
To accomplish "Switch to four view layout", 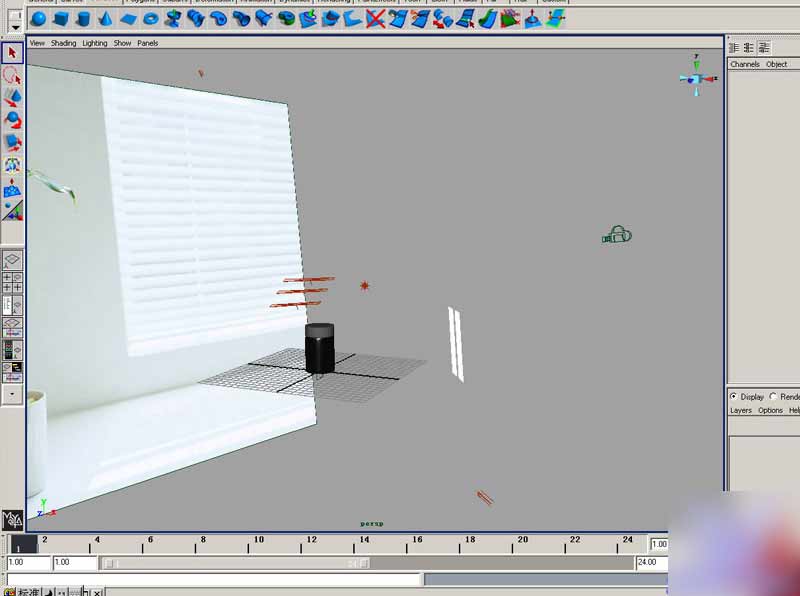I will 12,282.
